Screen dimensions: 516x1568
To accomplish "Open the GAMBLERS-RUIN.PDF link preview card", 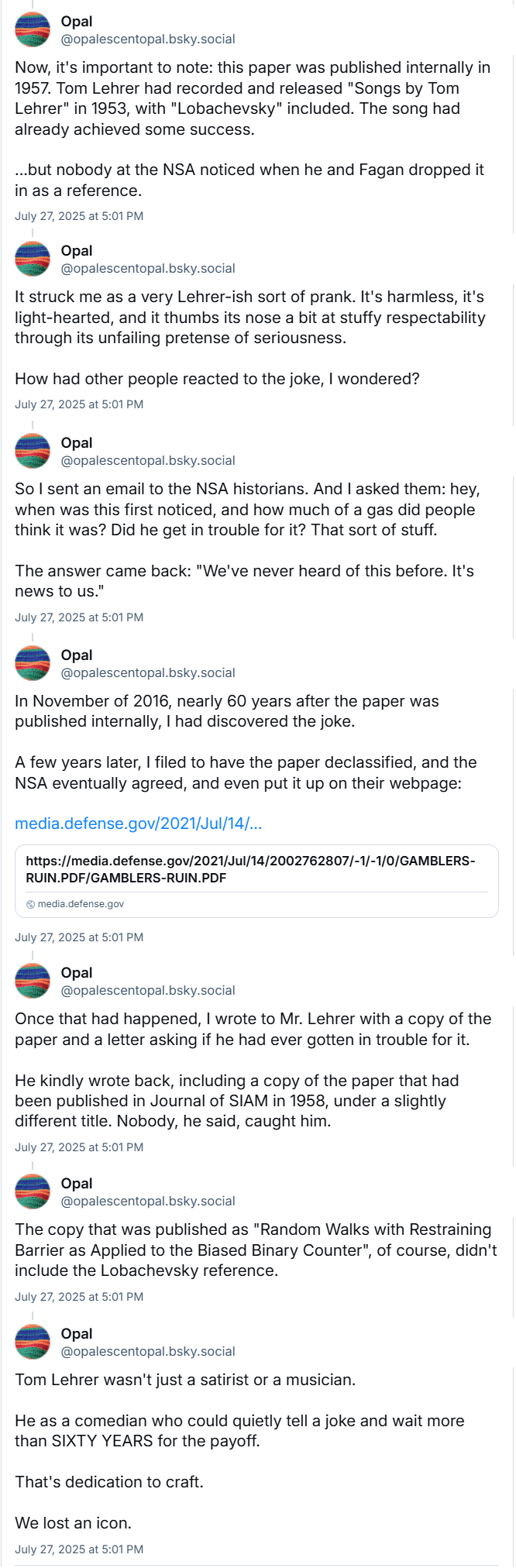I will [x=256, y=881].
